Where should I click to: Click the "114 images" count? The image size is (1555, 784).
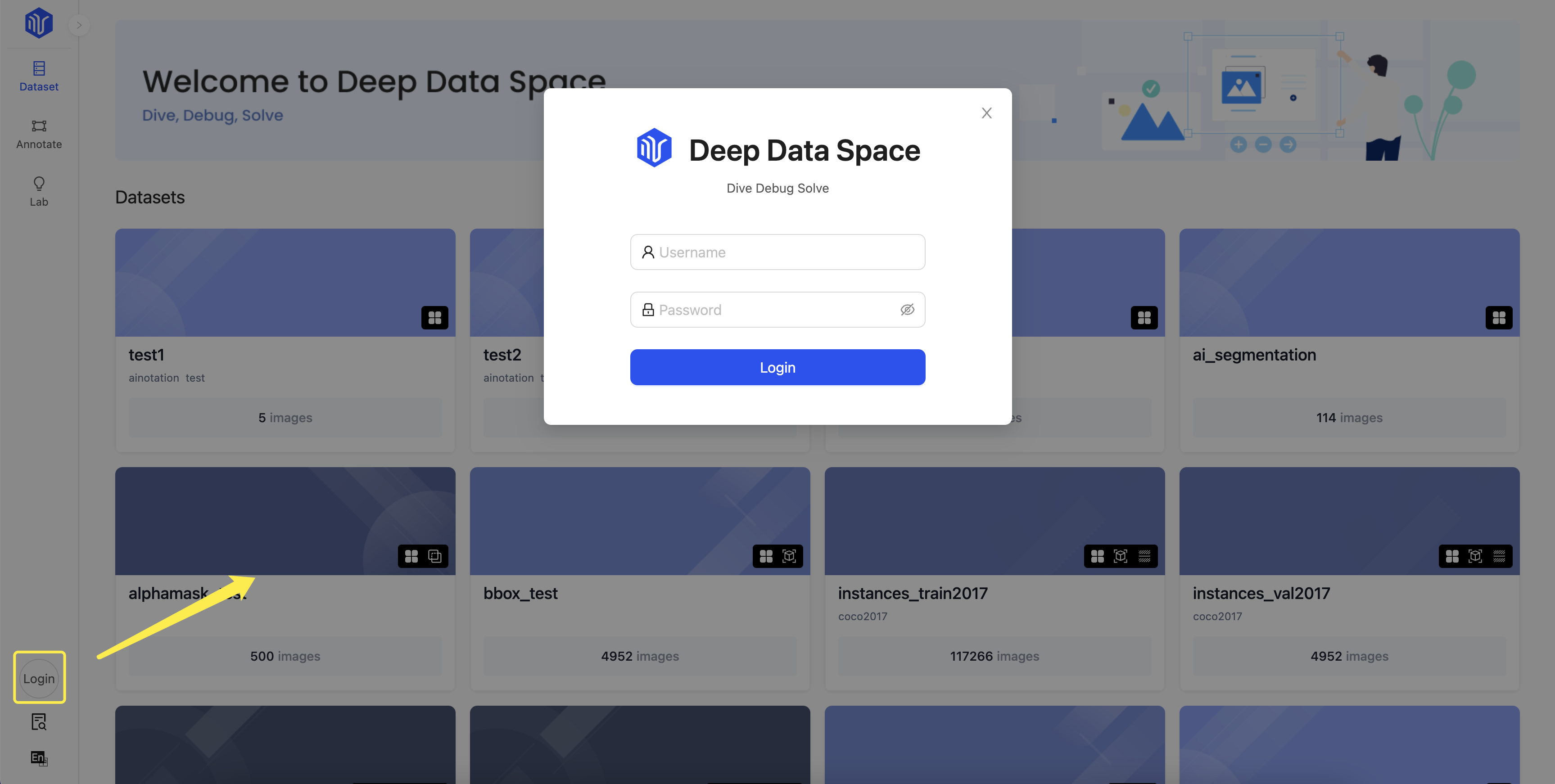click(x=1349, y=418)
